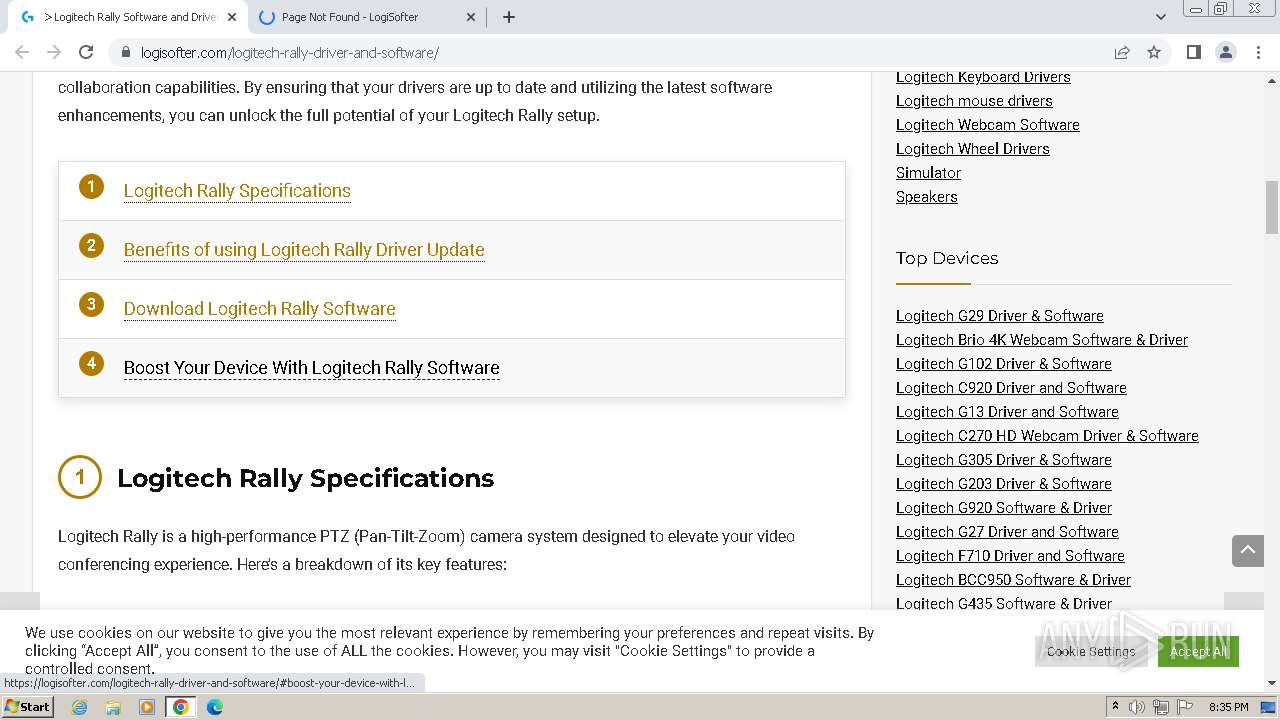The height and width of the screenshot is (720, 1280).
Task: Open File Explorer from taskbar
Action: (113, 707)
